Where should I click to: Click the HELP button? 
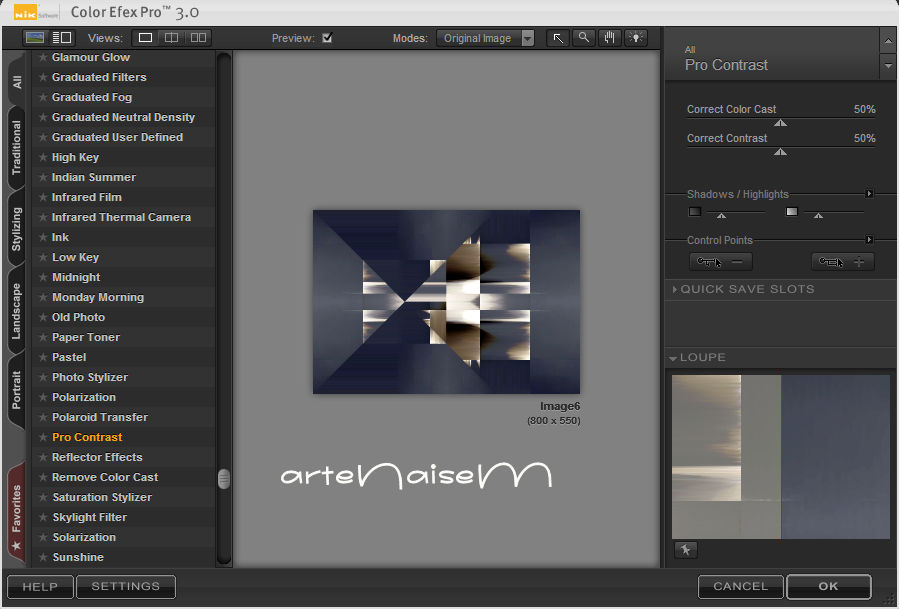[40, 587]
